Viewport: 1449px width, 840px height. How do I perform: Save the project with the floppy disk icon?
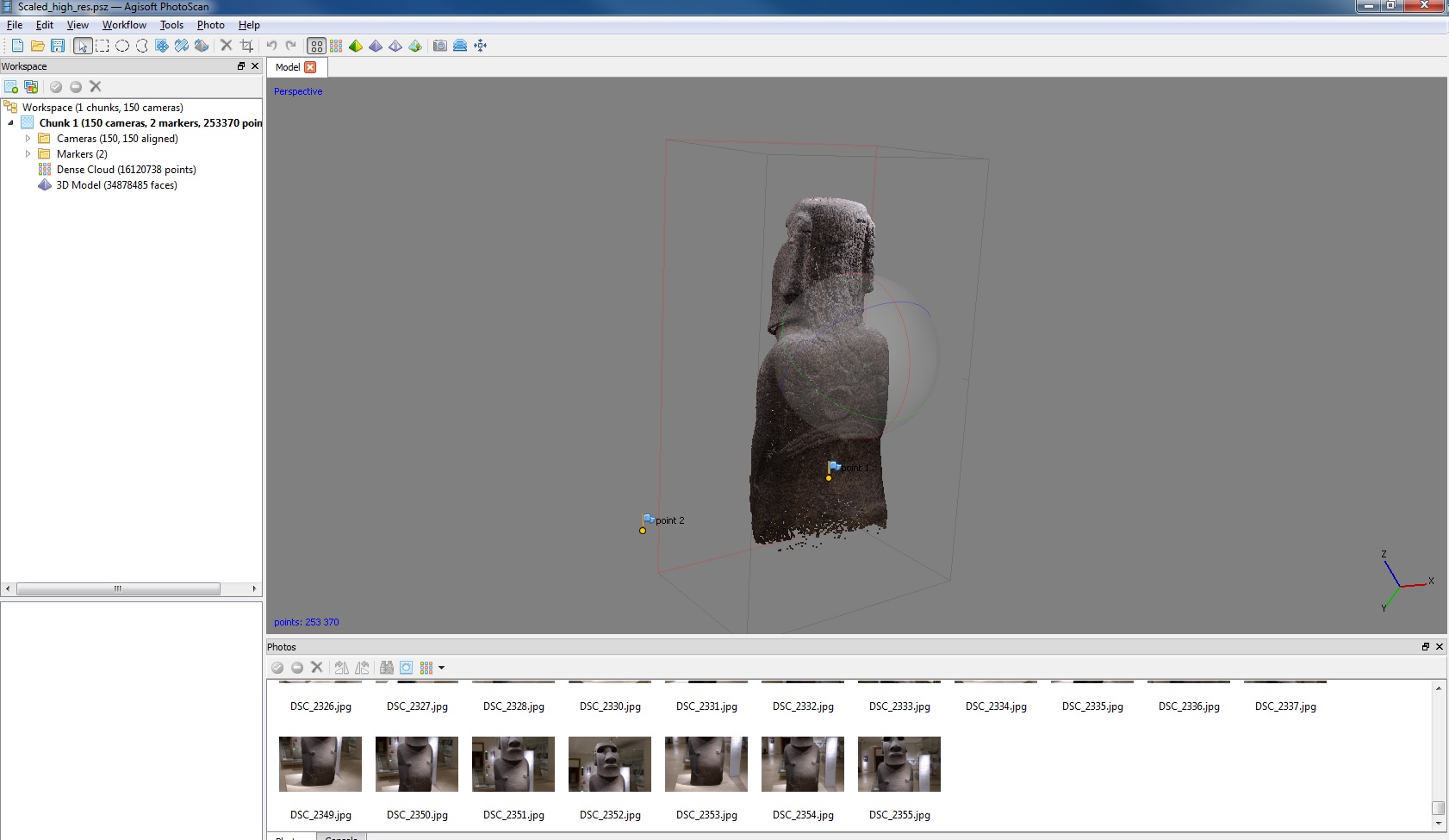58,46
